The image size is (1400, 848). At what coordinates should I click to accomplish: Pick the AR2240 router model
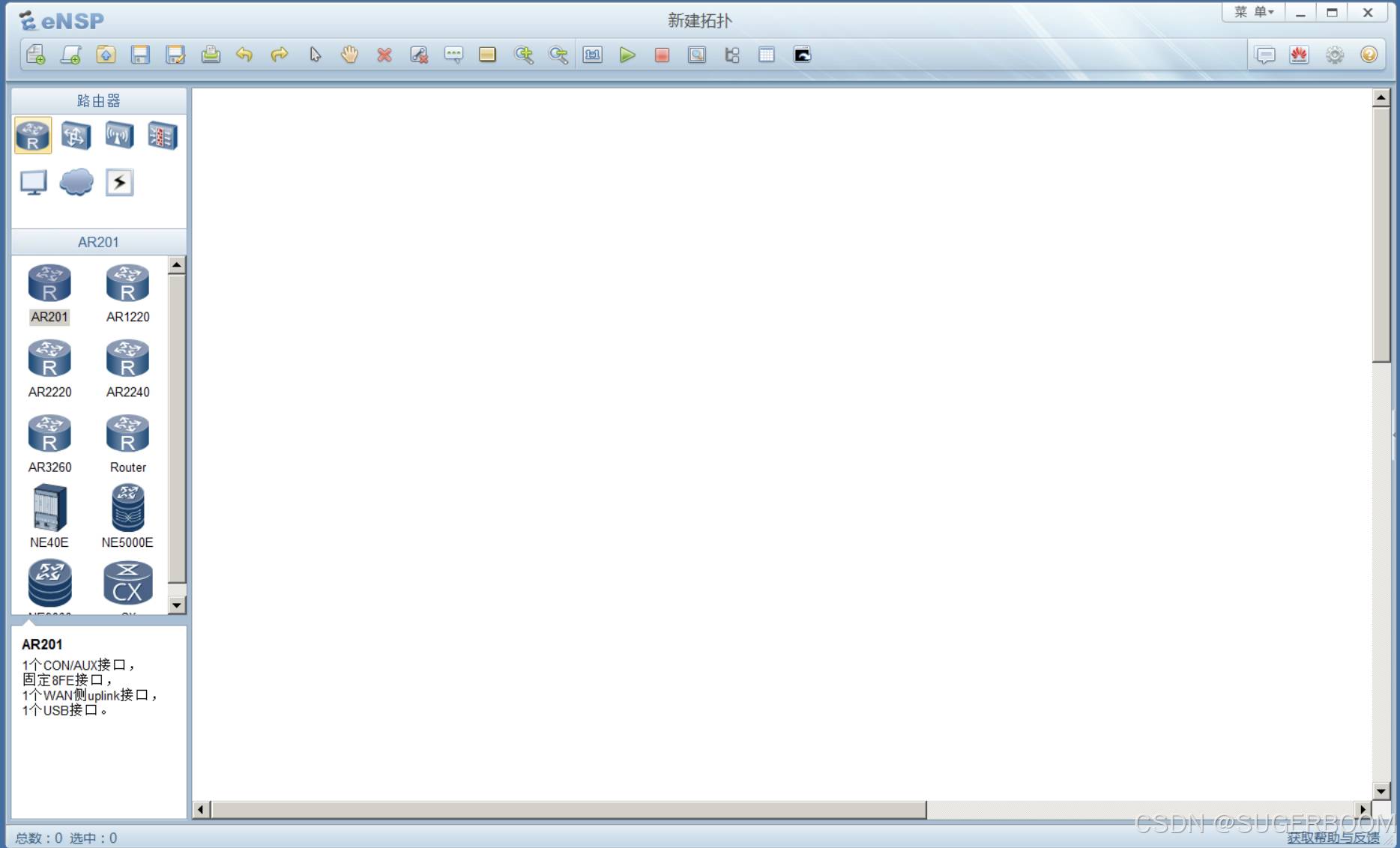(127, 369)
